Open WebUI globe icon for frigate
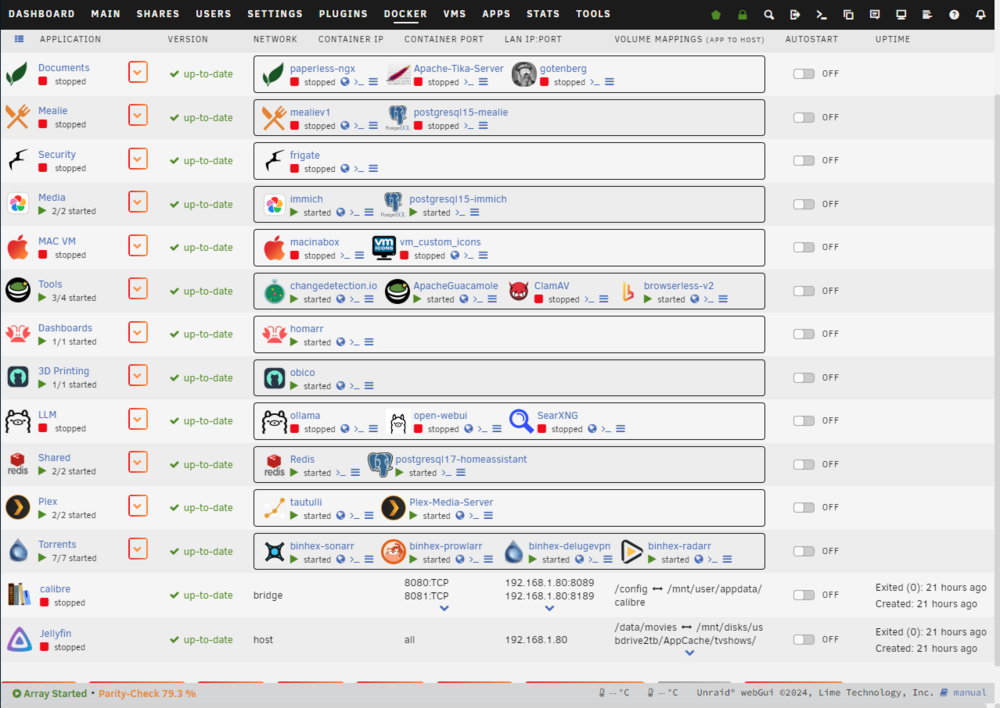This screenshot has width=1000, height=708. coord(345,168)
